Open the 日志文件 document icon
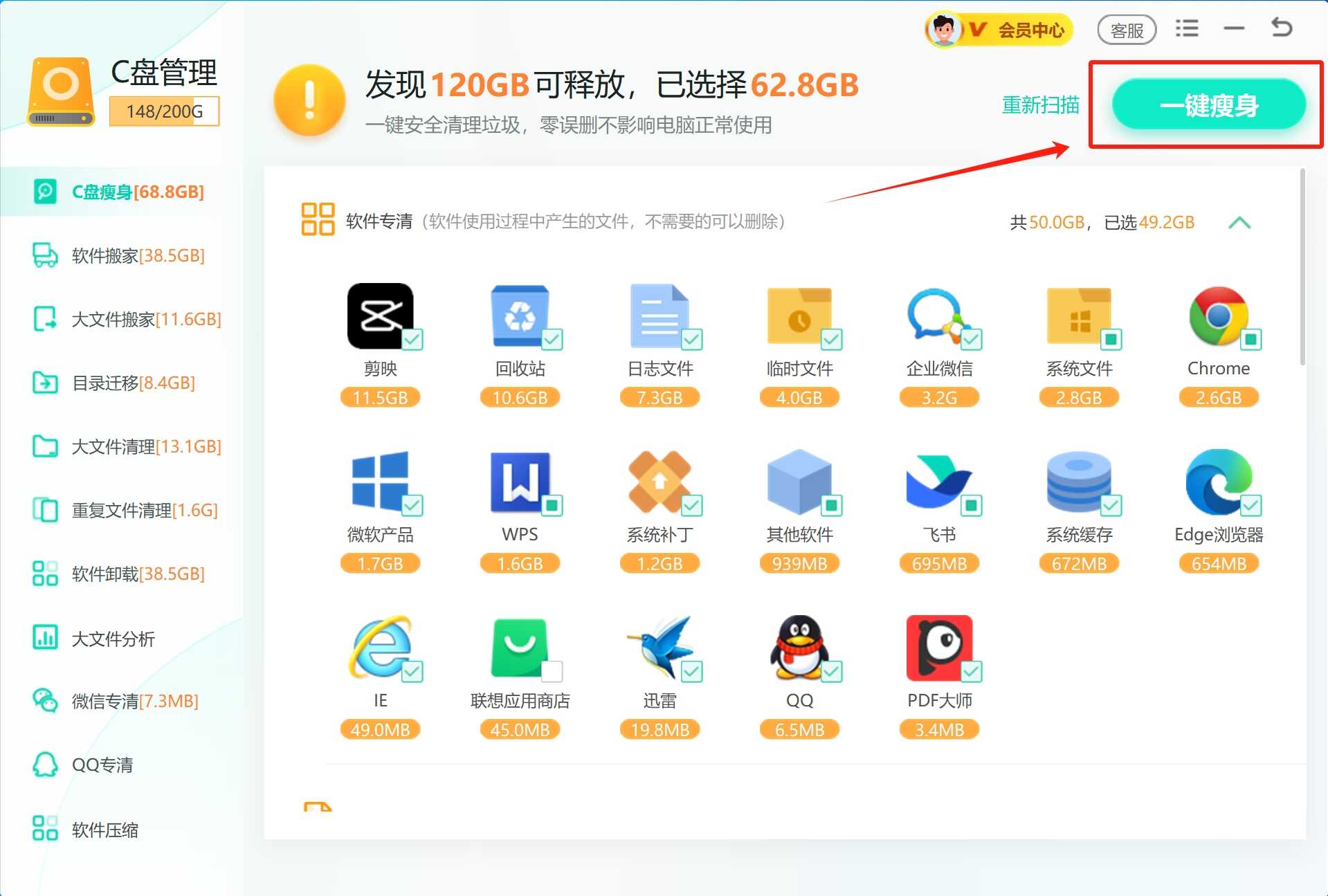 [660, 316]
